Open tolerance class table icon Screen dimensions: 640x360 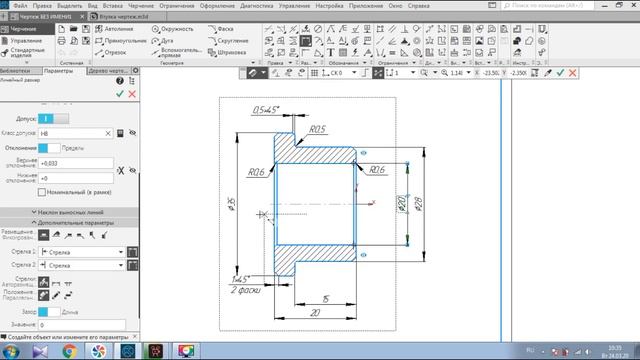click(x=120, y=133)
